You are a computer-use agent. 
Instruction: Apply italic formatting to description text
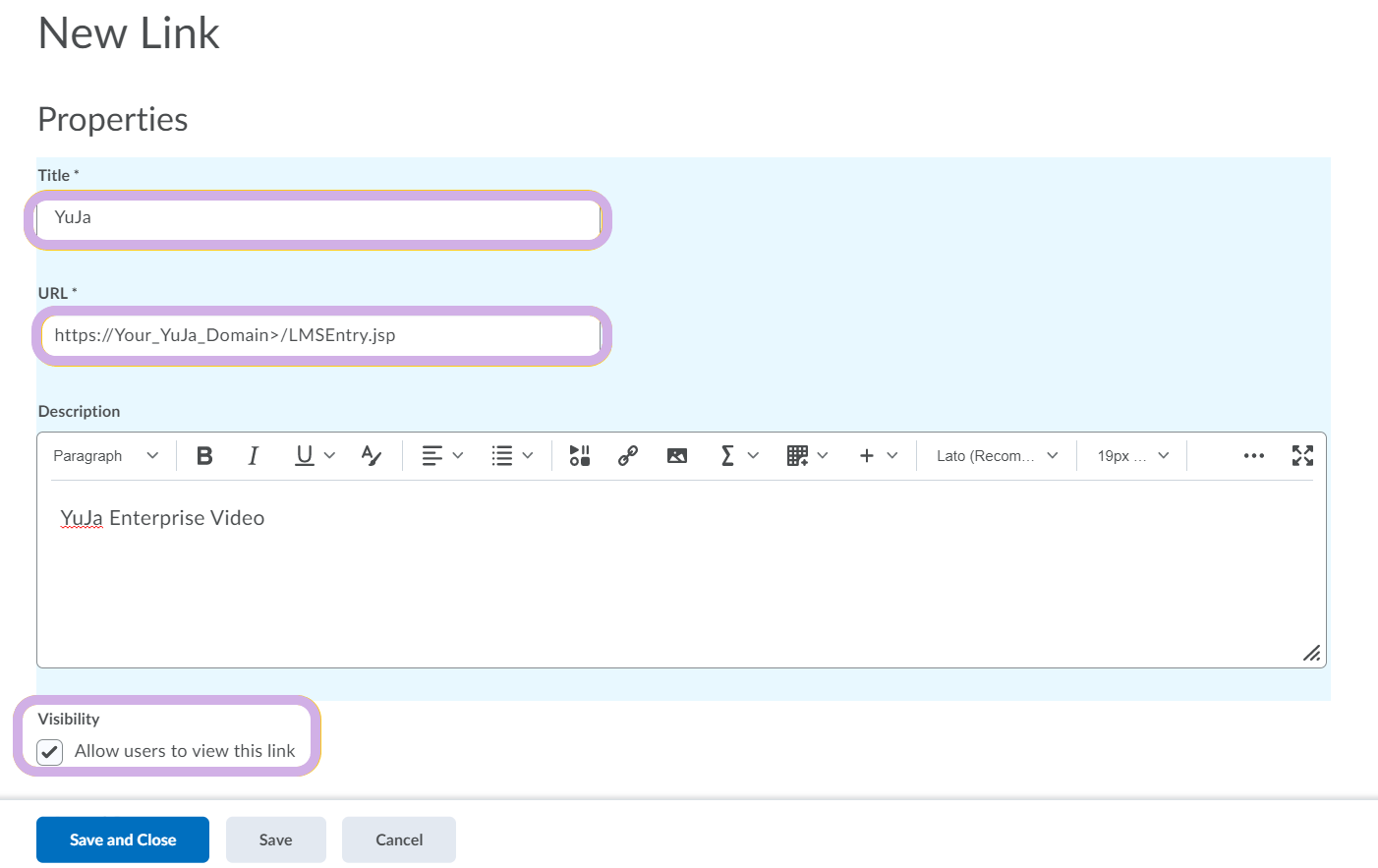(254, 456)
